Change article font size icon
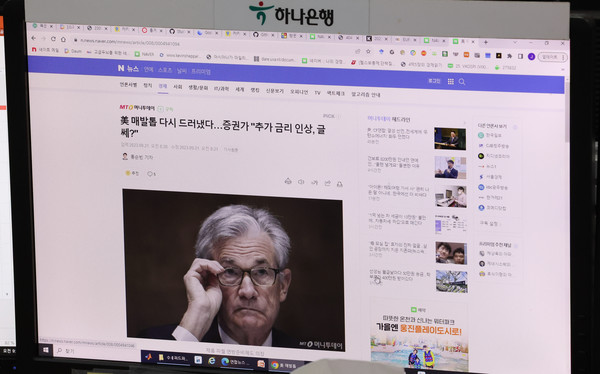600x374 pixels. [315, 183]
